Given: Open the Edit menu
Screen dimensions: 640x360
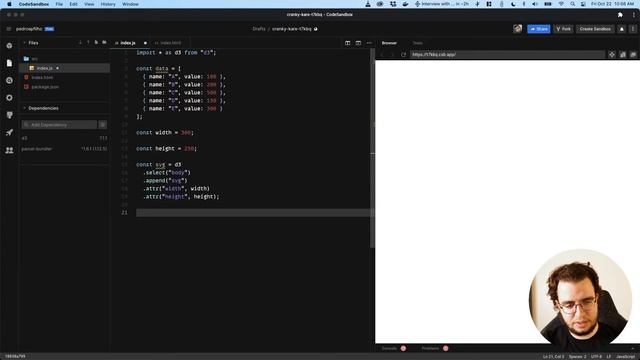Looking at the screenshot, I should point(73,4).
